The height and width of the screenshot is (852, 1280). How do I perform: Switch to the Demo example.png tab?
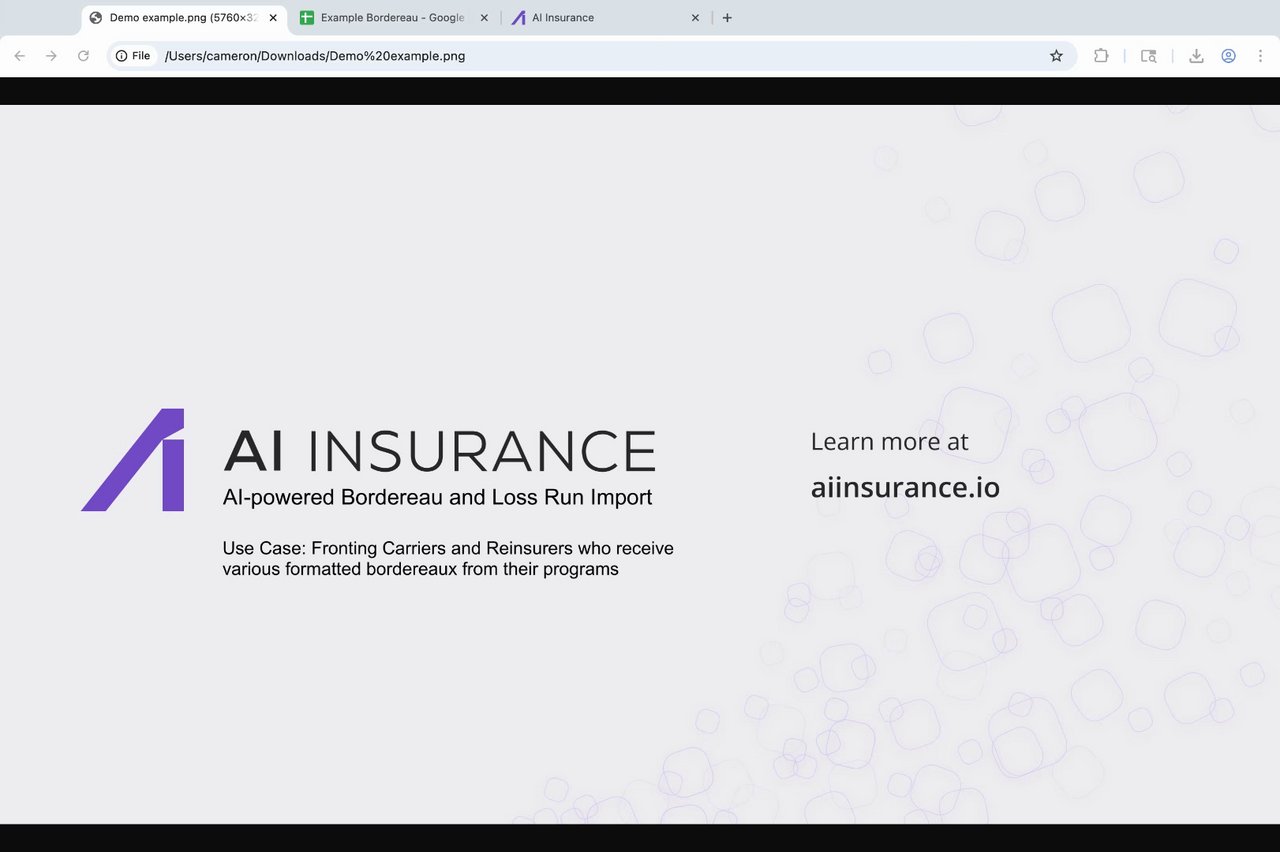tap(182, 18)
